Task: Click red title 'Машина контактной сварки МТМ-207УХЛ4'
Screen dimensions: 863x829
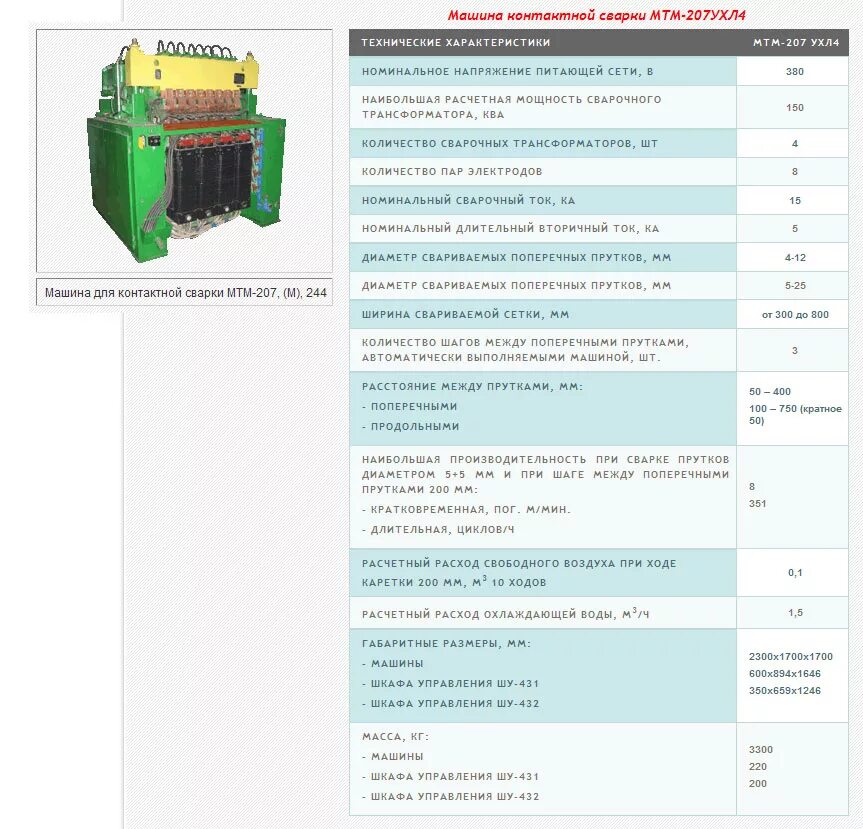Action: coord(597,15)
